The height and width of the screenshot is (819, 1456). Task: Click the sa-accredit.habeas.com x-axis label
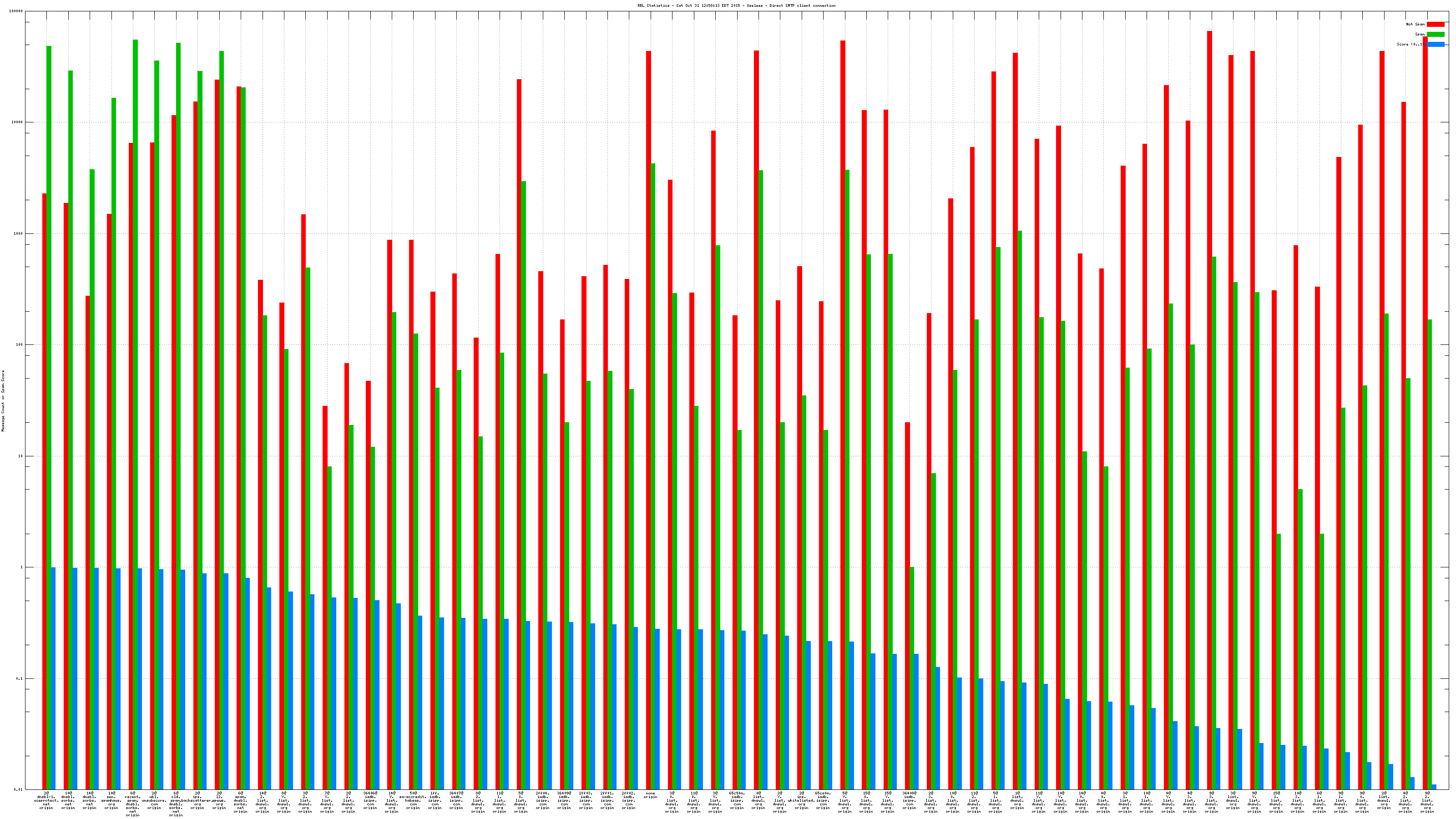[x=413, y=800]
